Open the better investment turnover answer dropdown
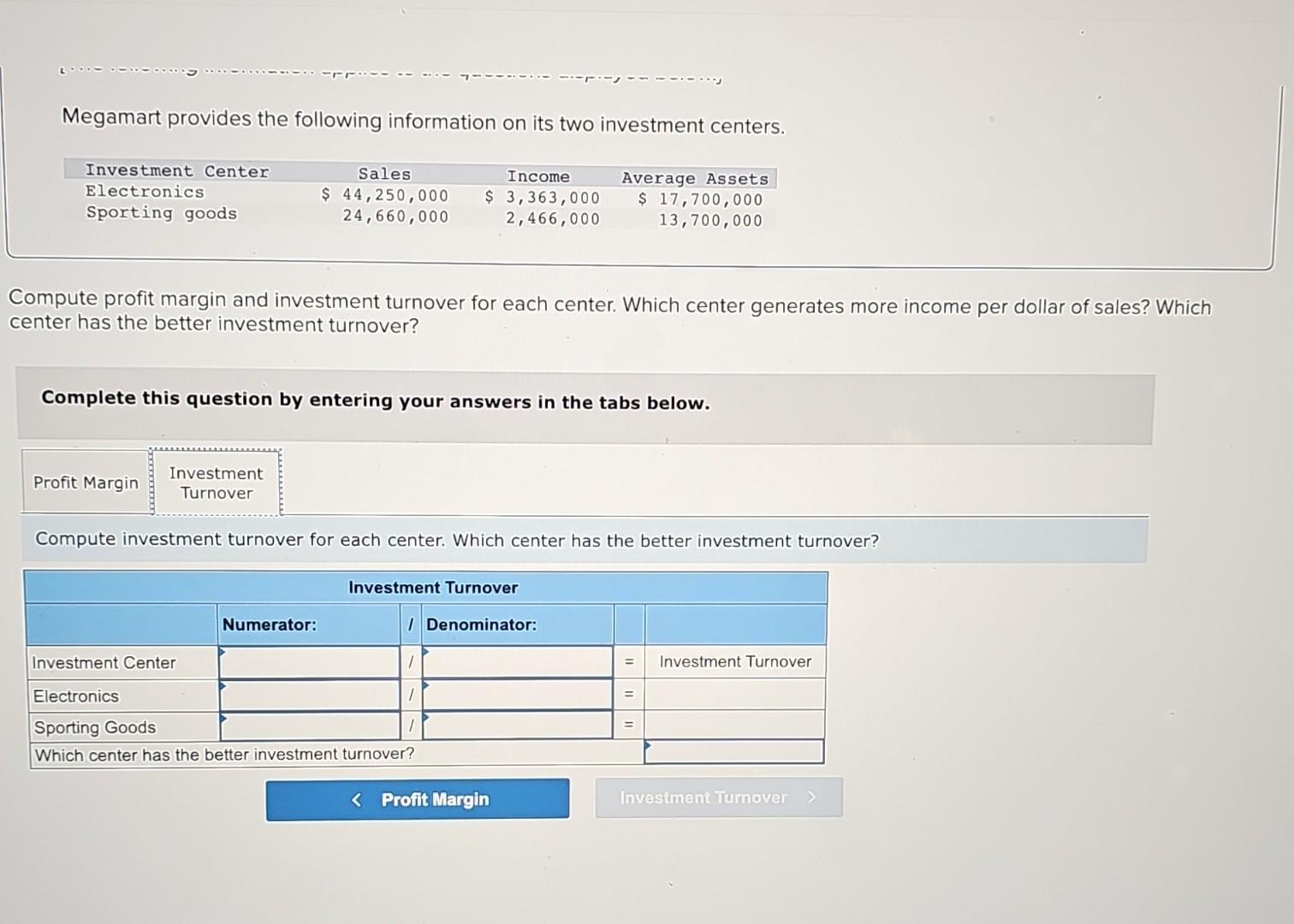This screenshot has width=1294, height=924. tap(733, 752)
